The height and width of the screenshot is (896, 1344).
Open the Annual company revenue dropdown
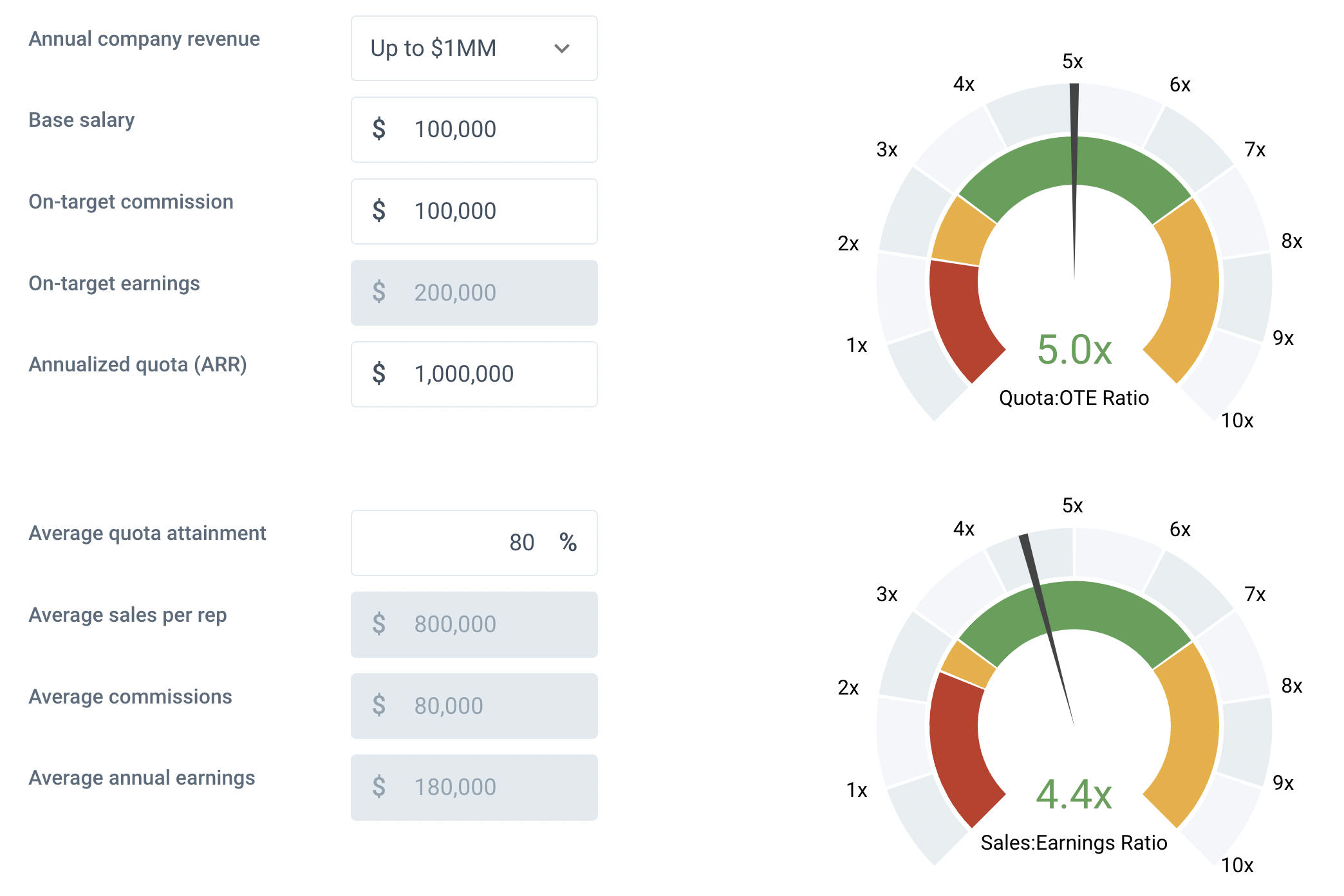tap(474, 48)
